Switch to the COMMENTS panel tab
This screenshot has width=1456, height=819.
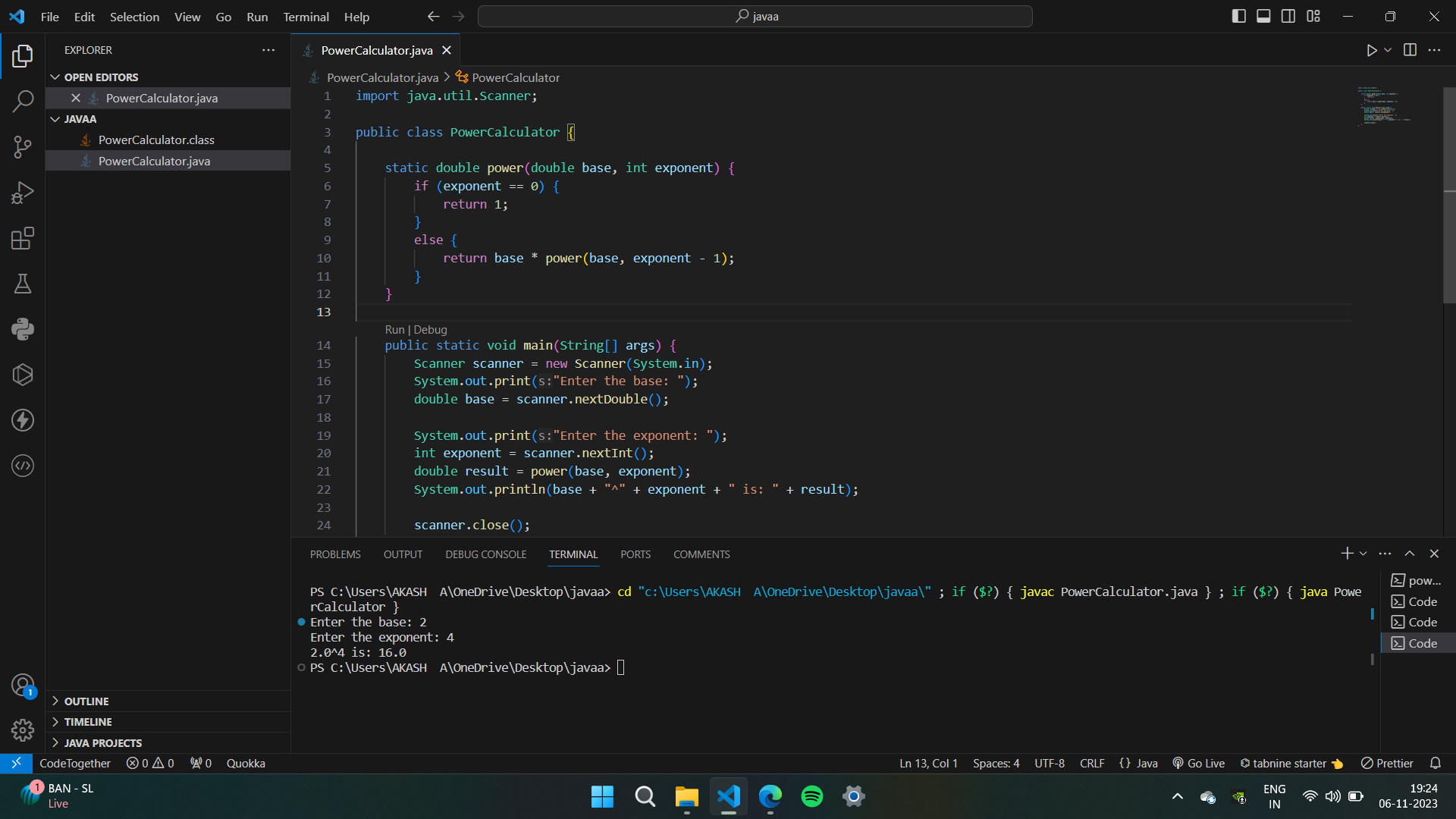(x=701, y=554)
